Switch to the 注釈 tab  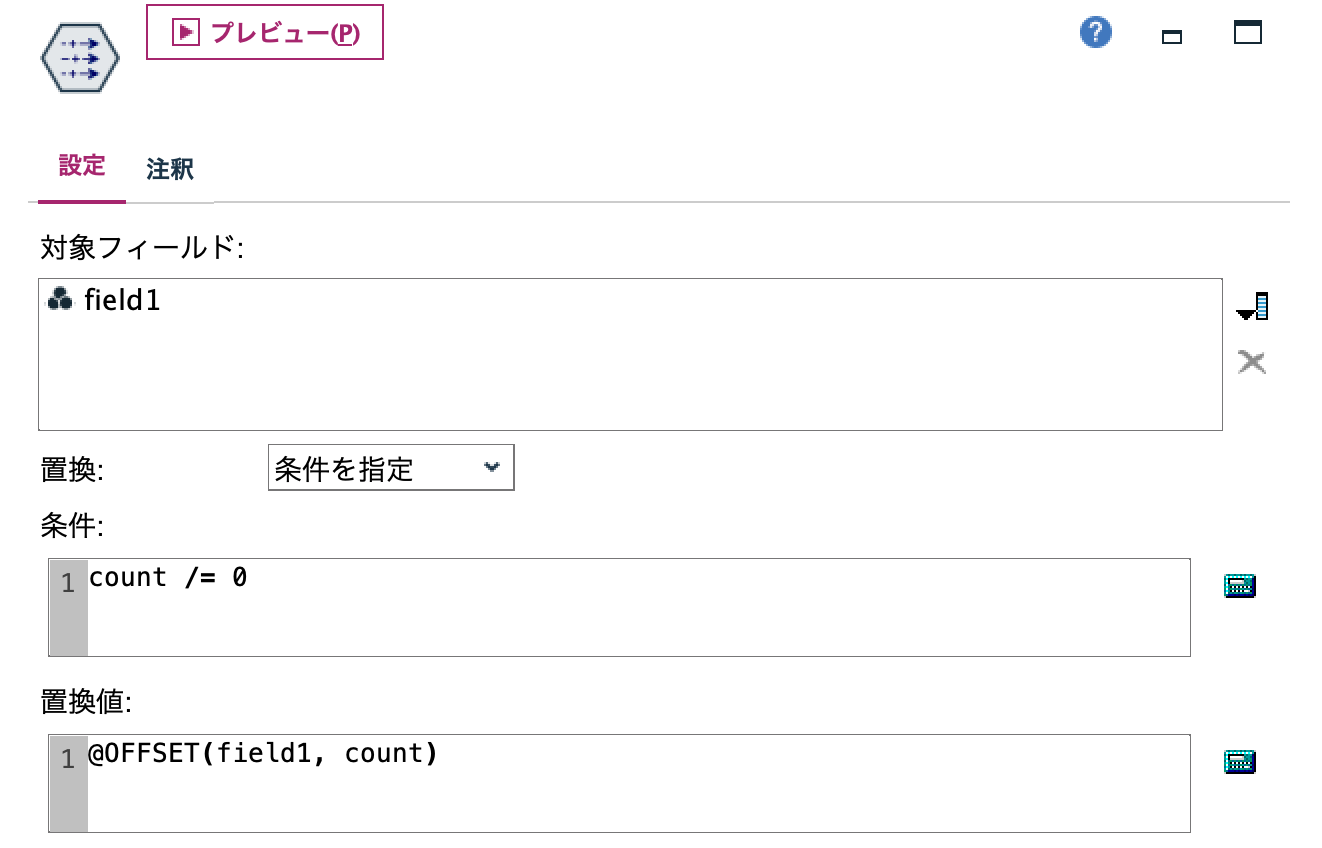tap(168, 166)
